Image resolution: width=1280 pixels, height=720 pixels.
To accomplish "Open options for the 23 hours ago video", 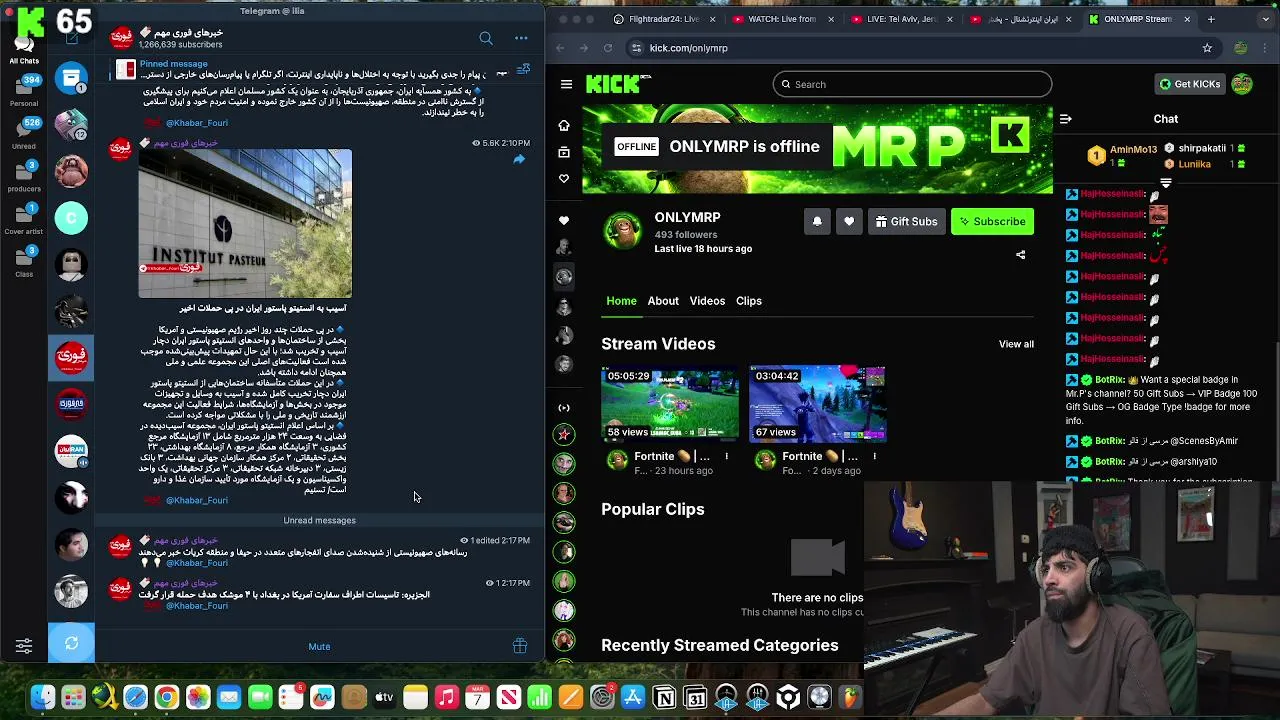I will coord(726,456).
